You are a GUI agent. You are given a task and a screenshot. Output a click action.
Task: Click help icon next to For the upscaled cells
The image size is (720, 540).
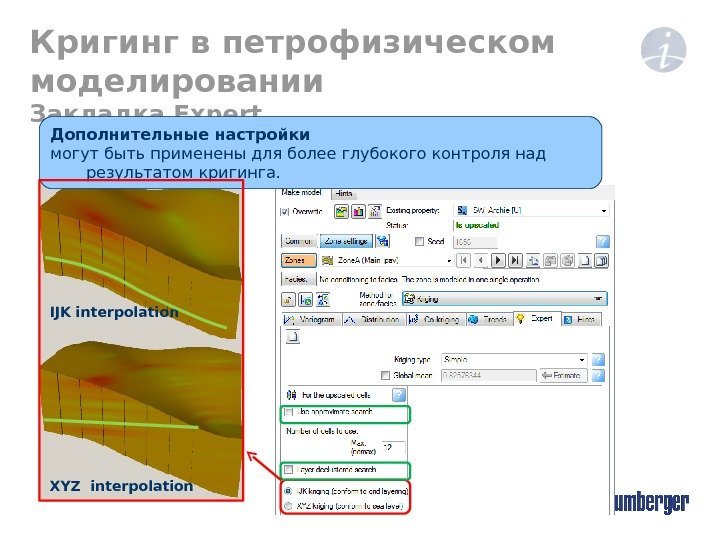[399, 394]
